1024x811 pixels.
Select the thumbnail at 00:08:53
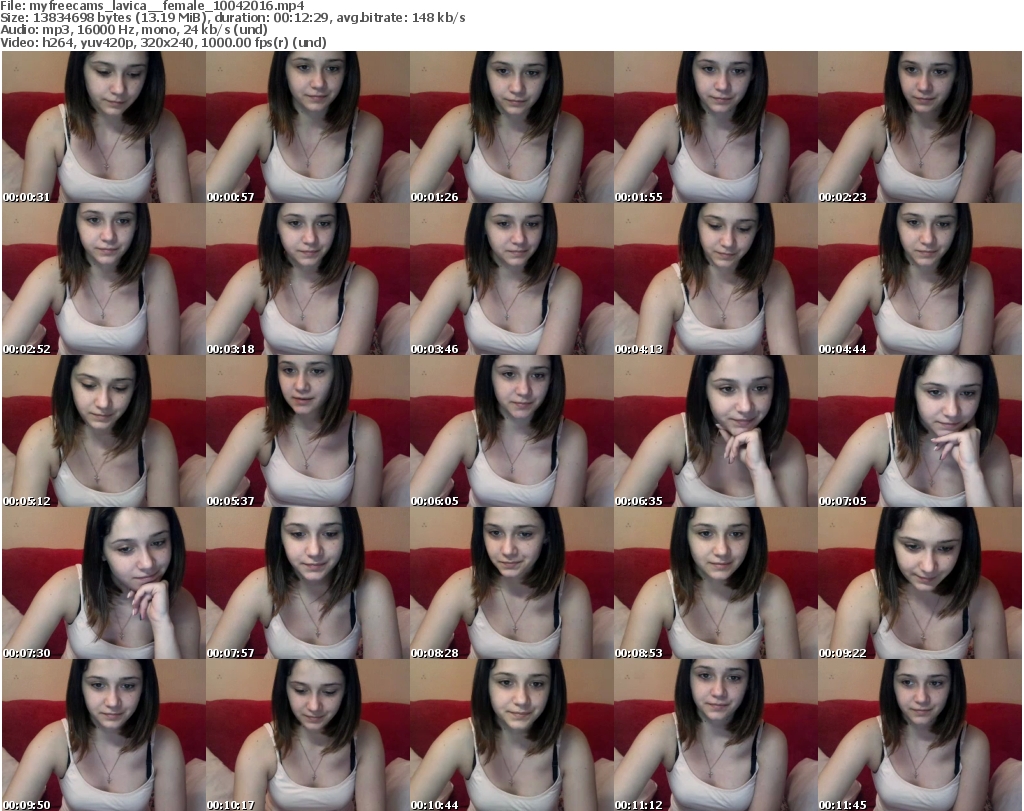click(x=715, y=583)
